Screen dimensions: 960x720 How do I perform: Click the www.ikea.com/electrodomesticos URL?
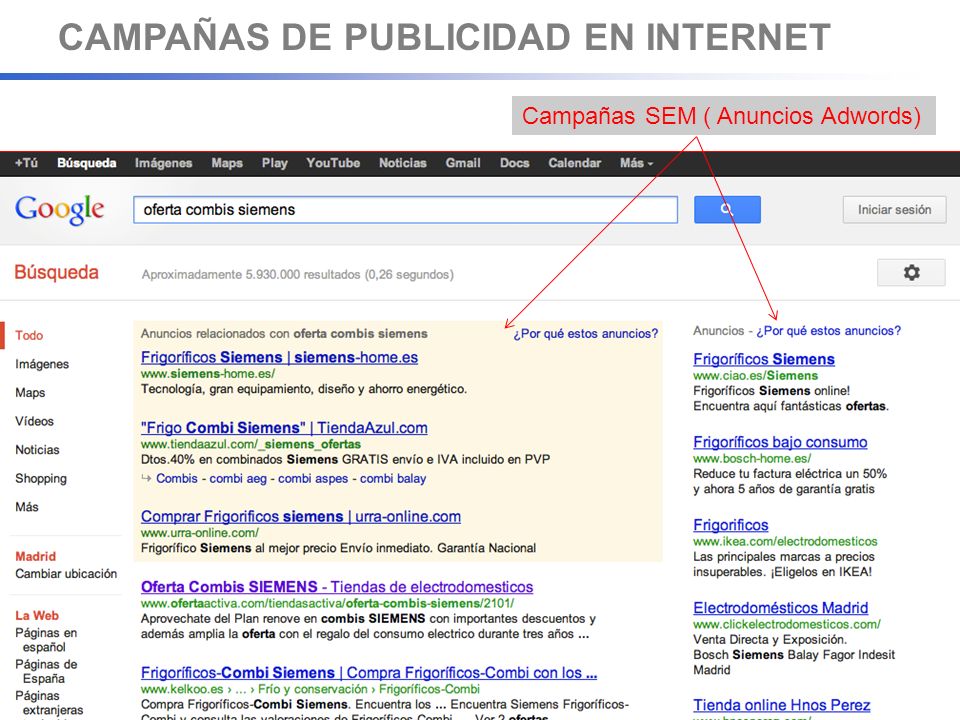point(785,541)
